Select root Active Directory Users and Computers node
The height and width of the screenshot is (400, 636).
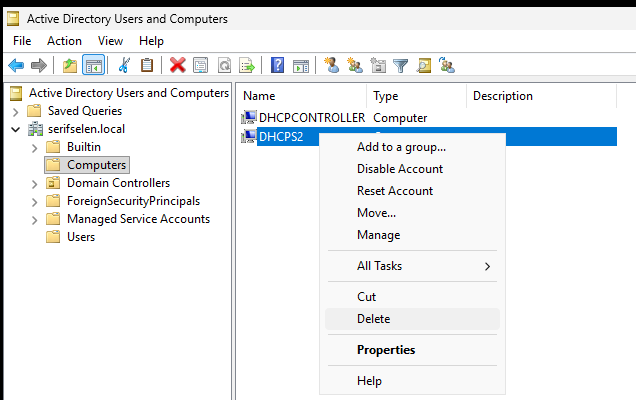pos(129,93)
